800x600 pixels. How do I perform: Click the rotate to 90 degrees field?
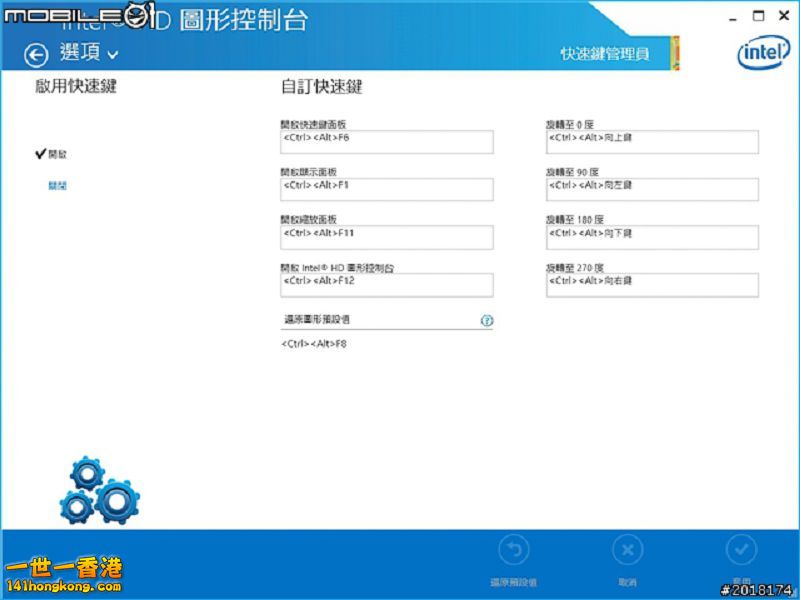click(x=652, y=189)
